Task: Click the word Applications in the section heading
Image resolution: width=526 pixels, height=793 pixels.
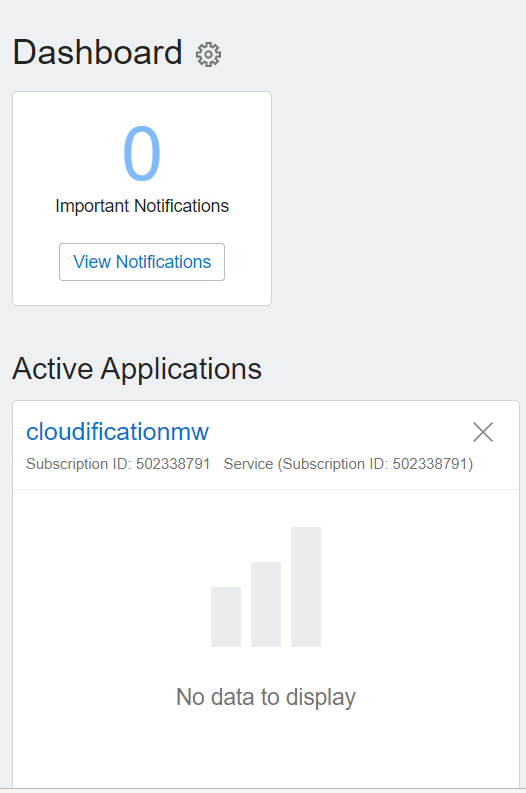Action: pyautogui.click(x=181, y=370)
